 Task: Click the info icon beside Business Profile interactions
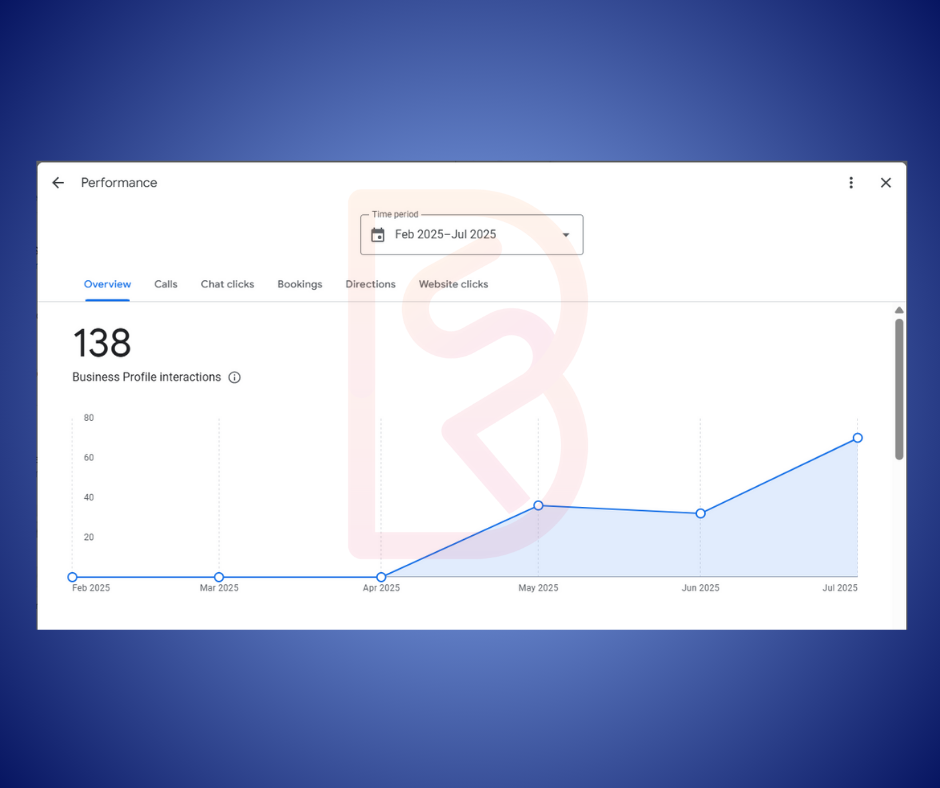pyautogui.click(x=234, y=377)
